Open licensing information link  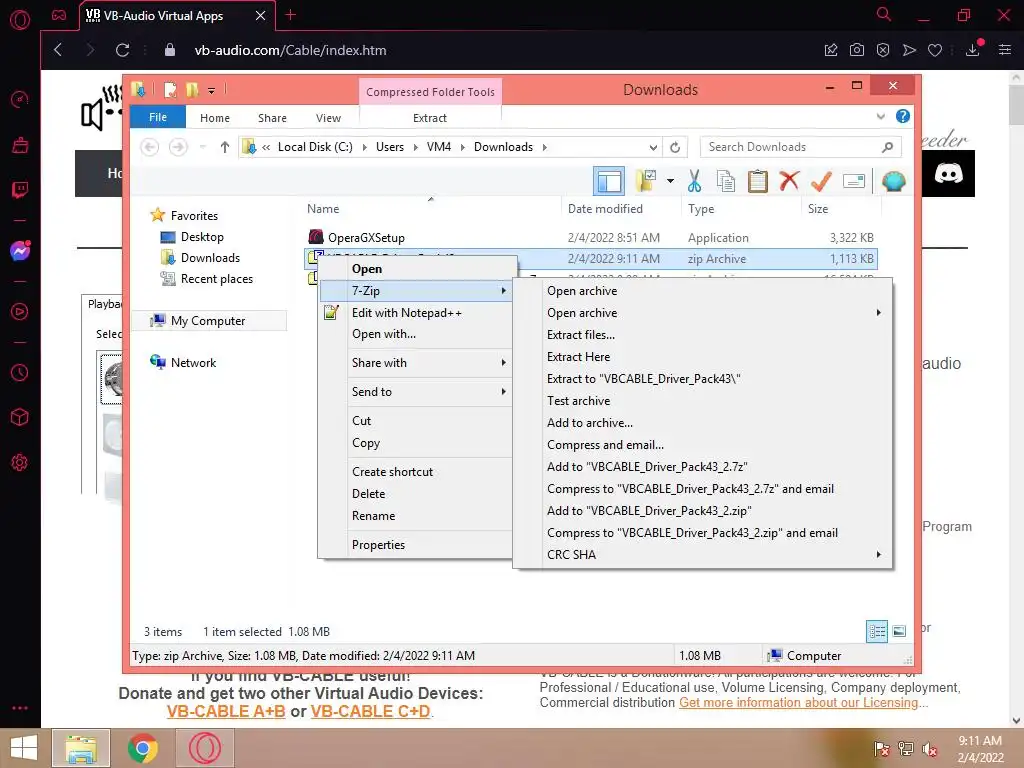pos(799,703)
